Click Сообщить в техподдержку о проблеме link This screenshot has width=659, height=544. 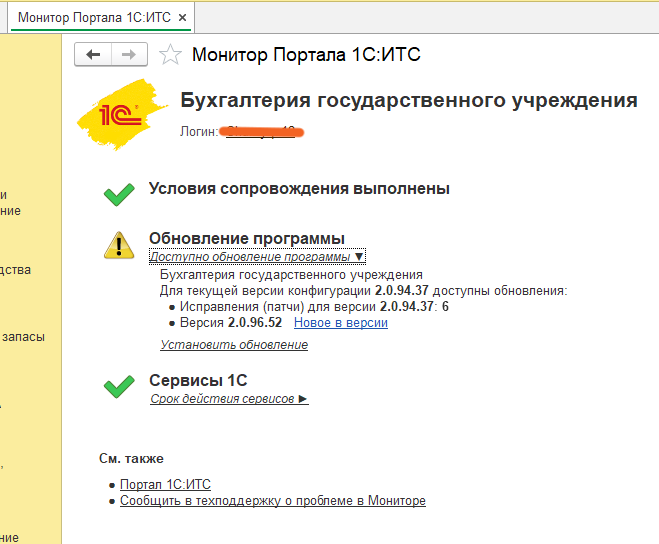click(273, 500)
